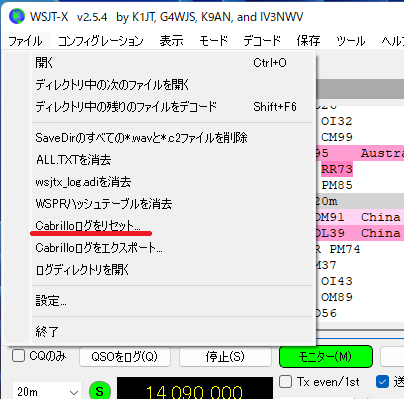The image size is (404, 399).
Task: Select Cabrilloログをリセット... entry
Action: pos(172,226)
